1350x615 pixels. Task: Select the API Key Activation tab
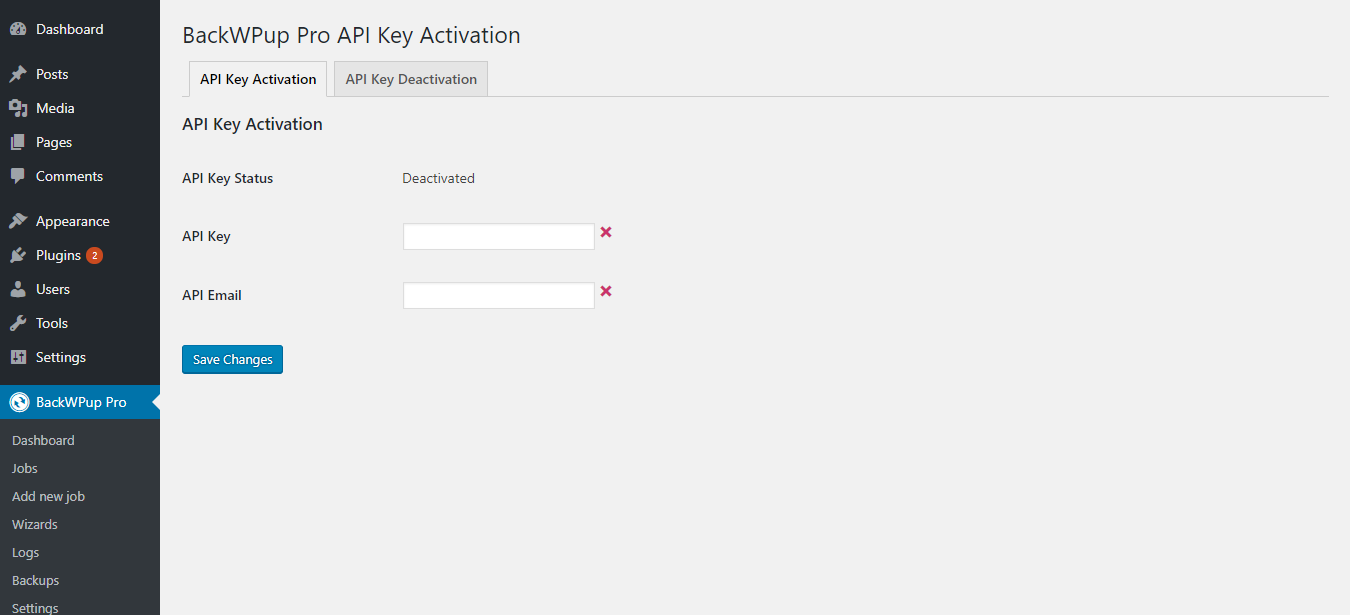click(258, 79)
